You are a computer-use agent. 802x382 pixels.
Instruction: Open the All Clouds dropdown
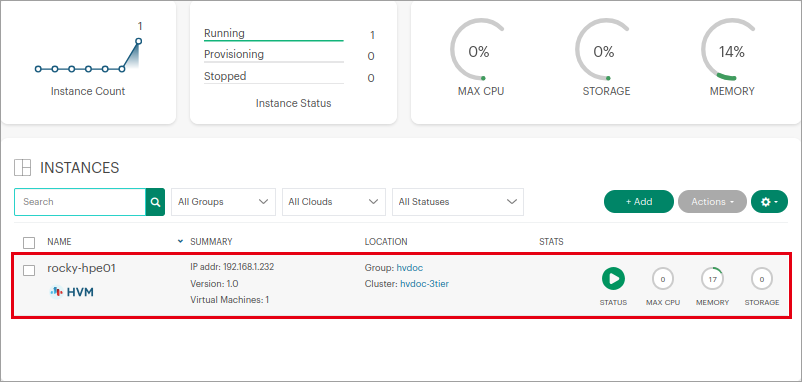[x=333, y=202]
